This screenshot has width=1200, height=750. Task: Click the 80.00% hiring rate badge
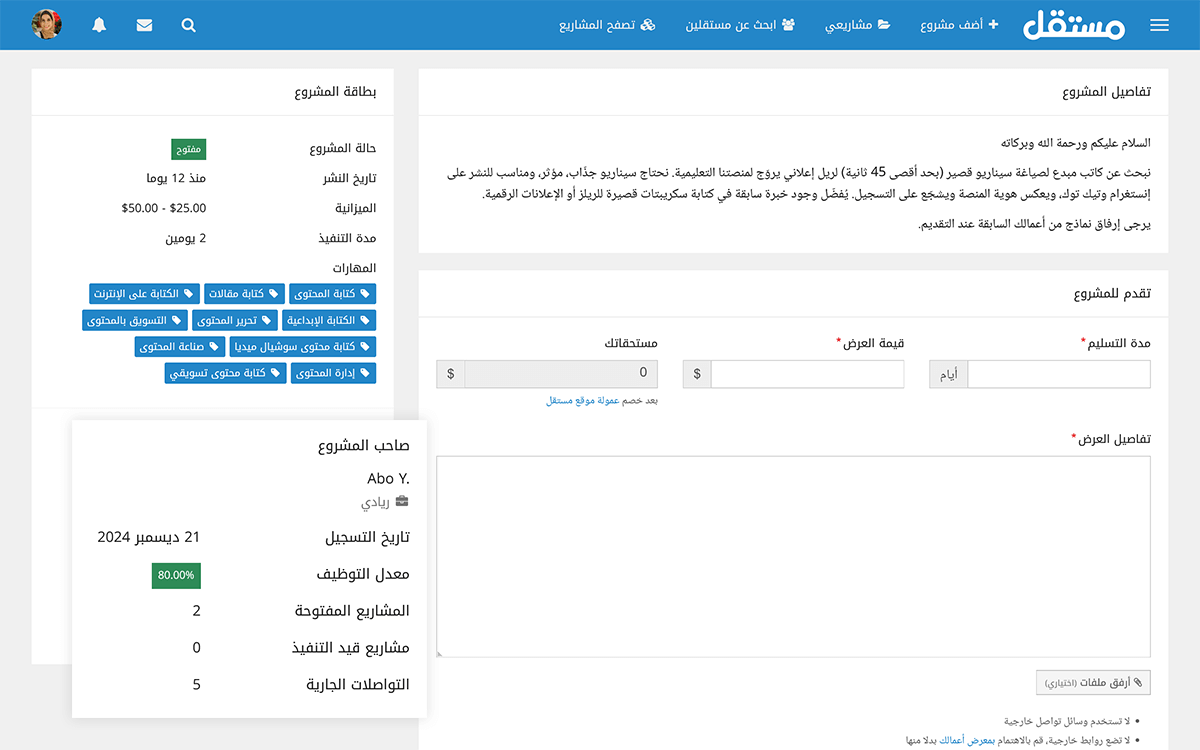coord(176,575)
